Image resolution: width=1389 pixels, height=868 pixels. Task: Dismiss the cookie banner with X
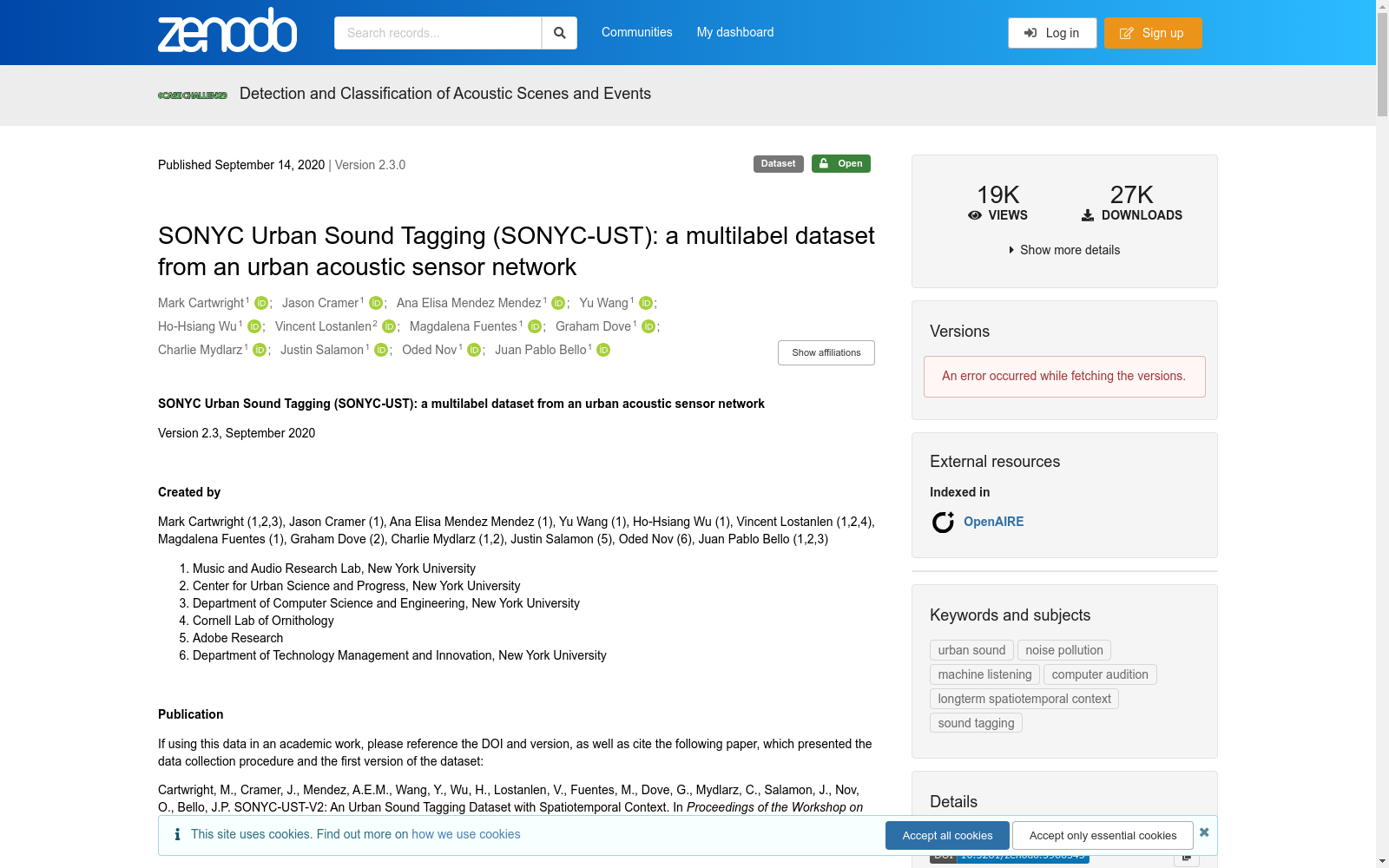tap(1204, 832)
